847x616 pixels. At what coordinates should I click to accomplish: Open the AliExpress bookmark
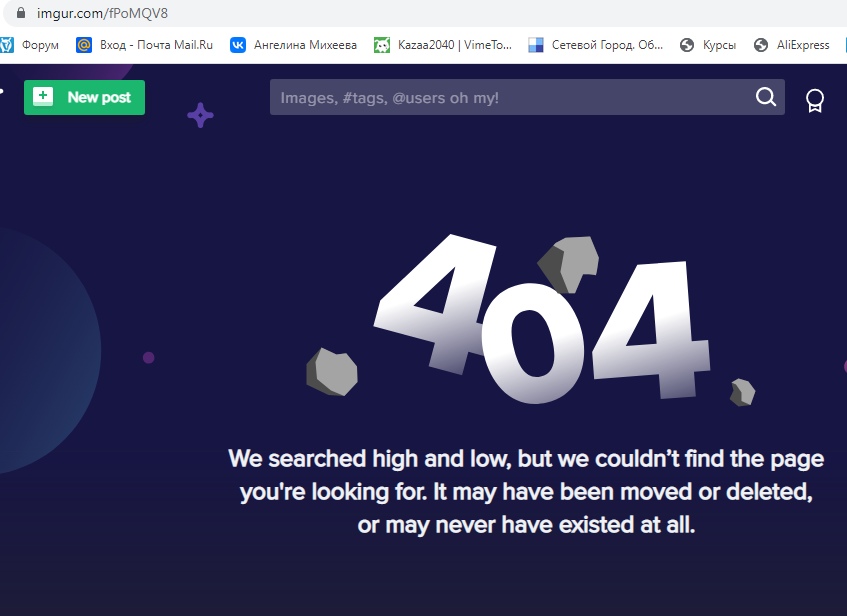(x=792, y=45)
